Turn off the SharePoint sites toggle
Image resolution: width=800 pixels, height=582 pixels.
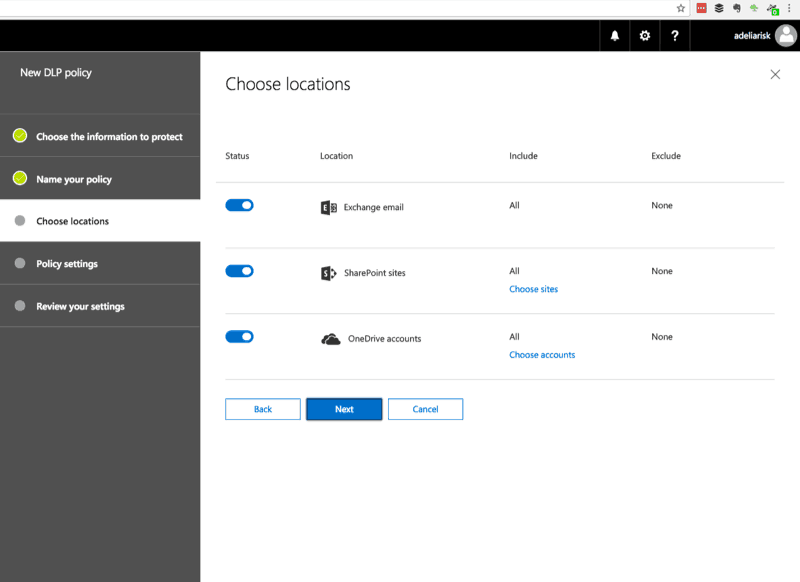239,271
